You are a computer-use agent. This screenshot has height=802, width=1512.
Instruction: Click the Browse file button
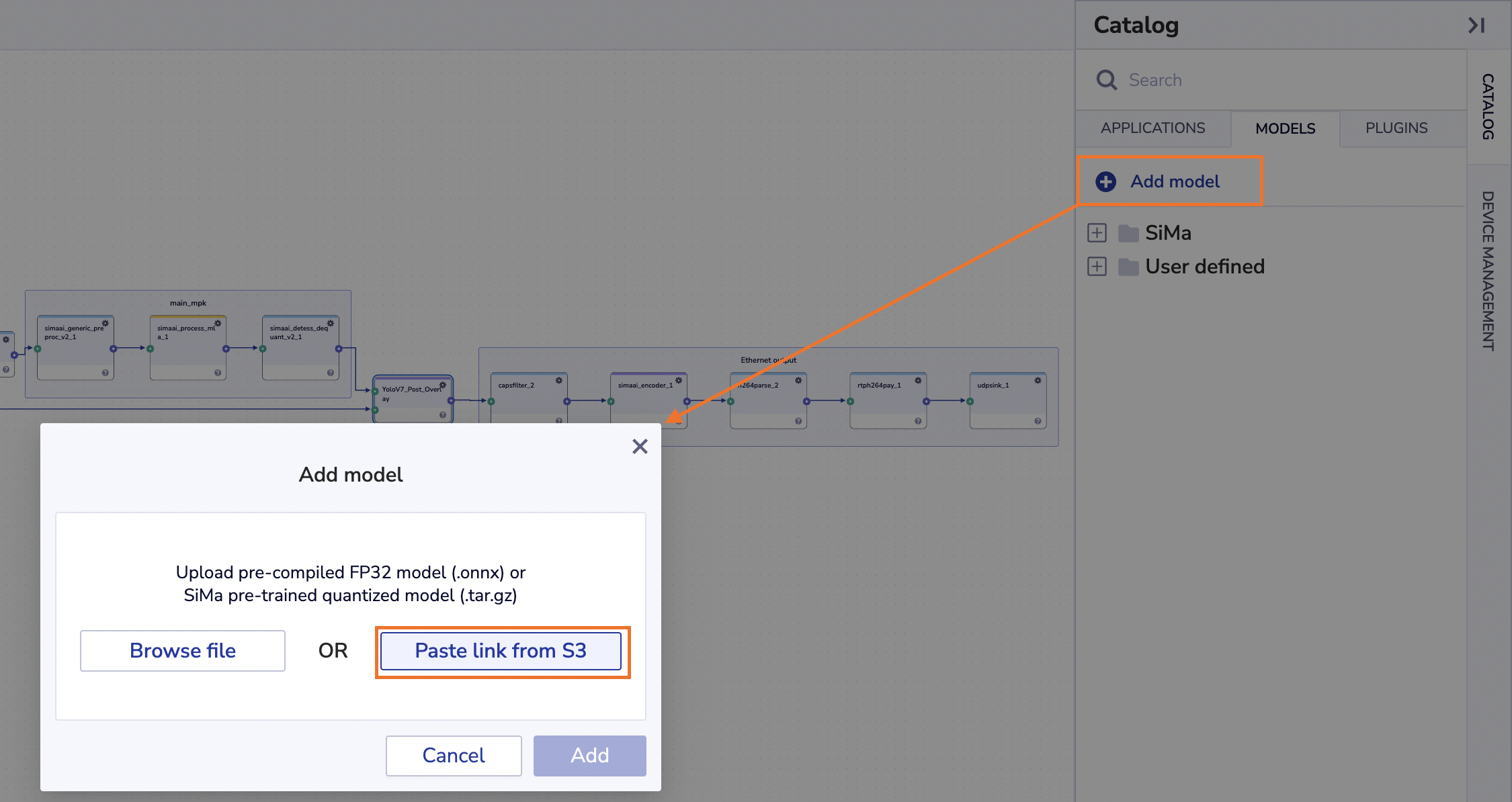point(182,650)
